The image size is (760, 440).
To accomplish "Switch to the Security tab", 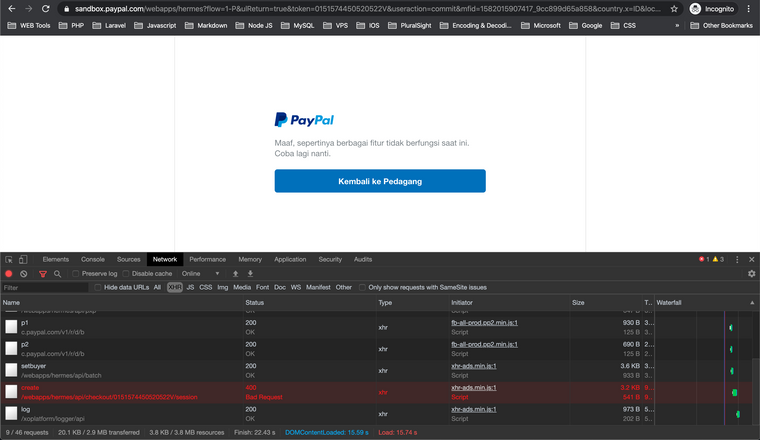I will 330,259.
